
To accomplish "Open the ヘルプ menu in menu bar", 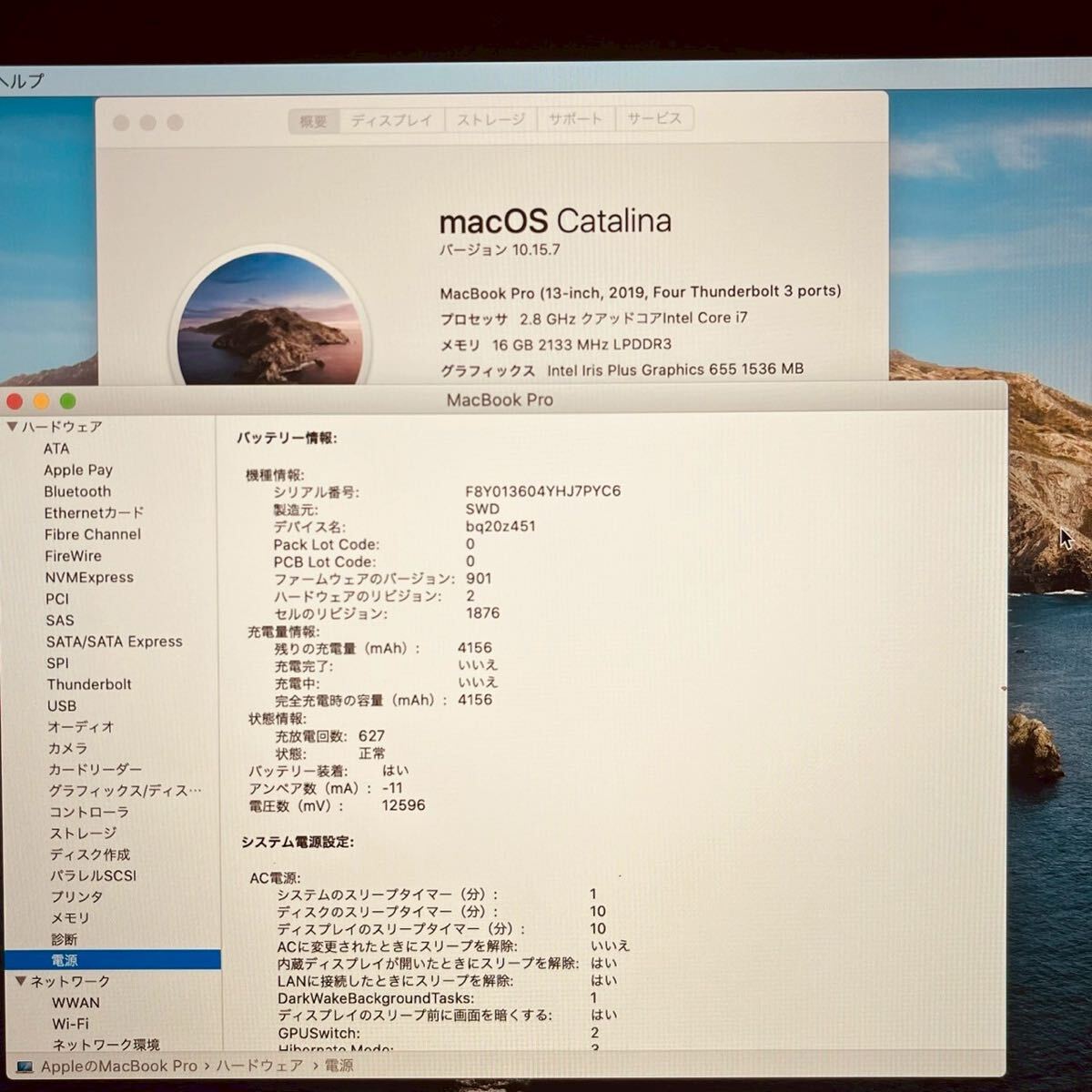I will tap(22, 80).
